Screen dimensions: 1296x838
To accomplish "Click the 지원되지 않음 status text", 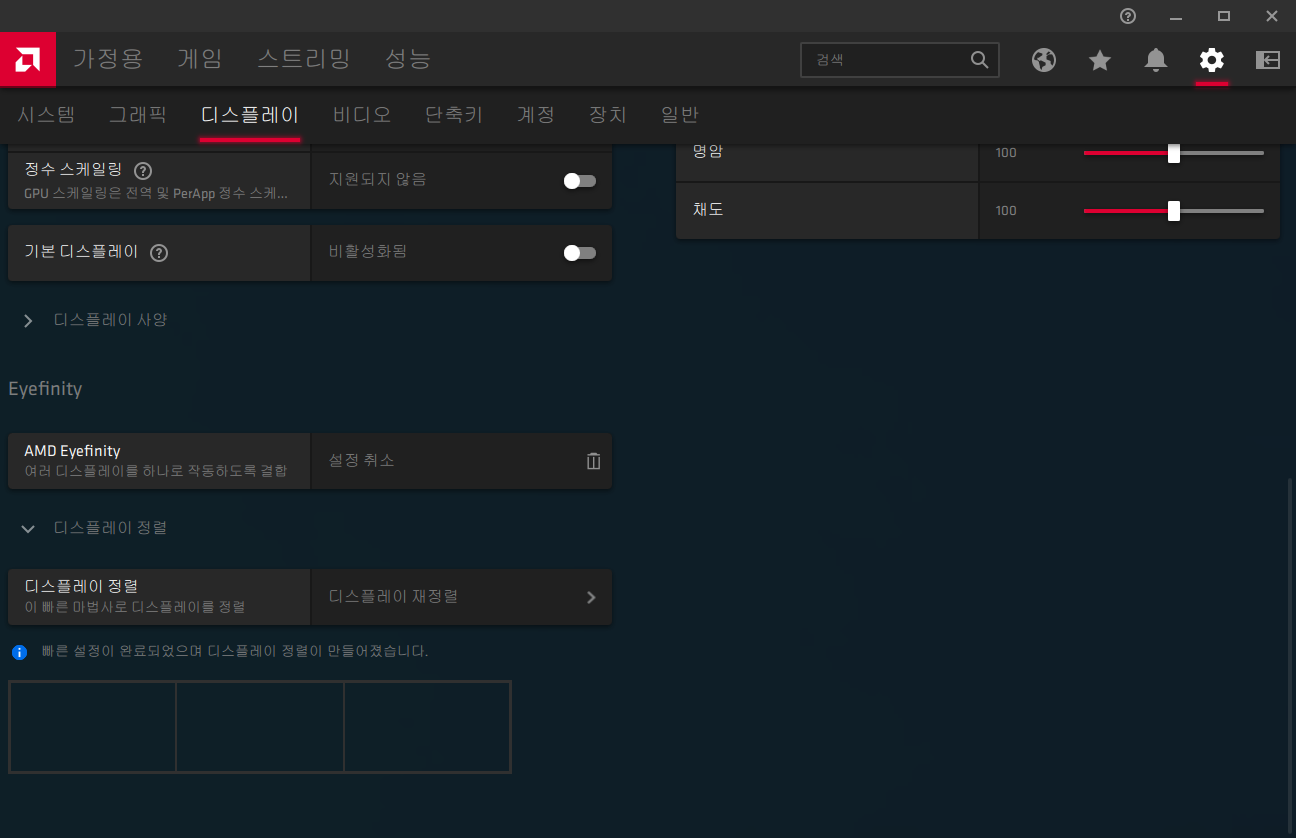I will 378,179.
